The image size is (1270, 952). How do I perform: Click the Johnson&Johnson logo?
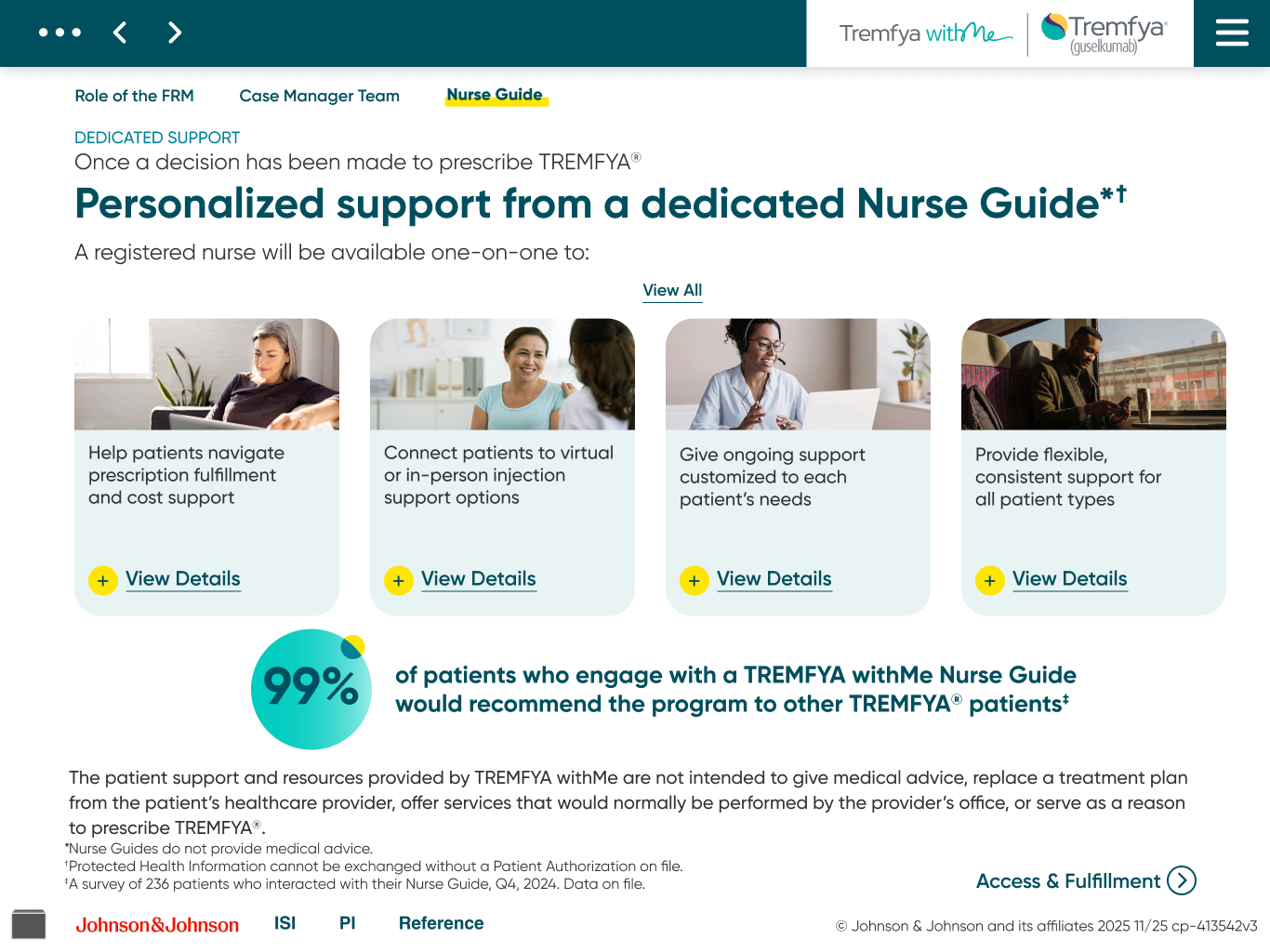(157, 925)
